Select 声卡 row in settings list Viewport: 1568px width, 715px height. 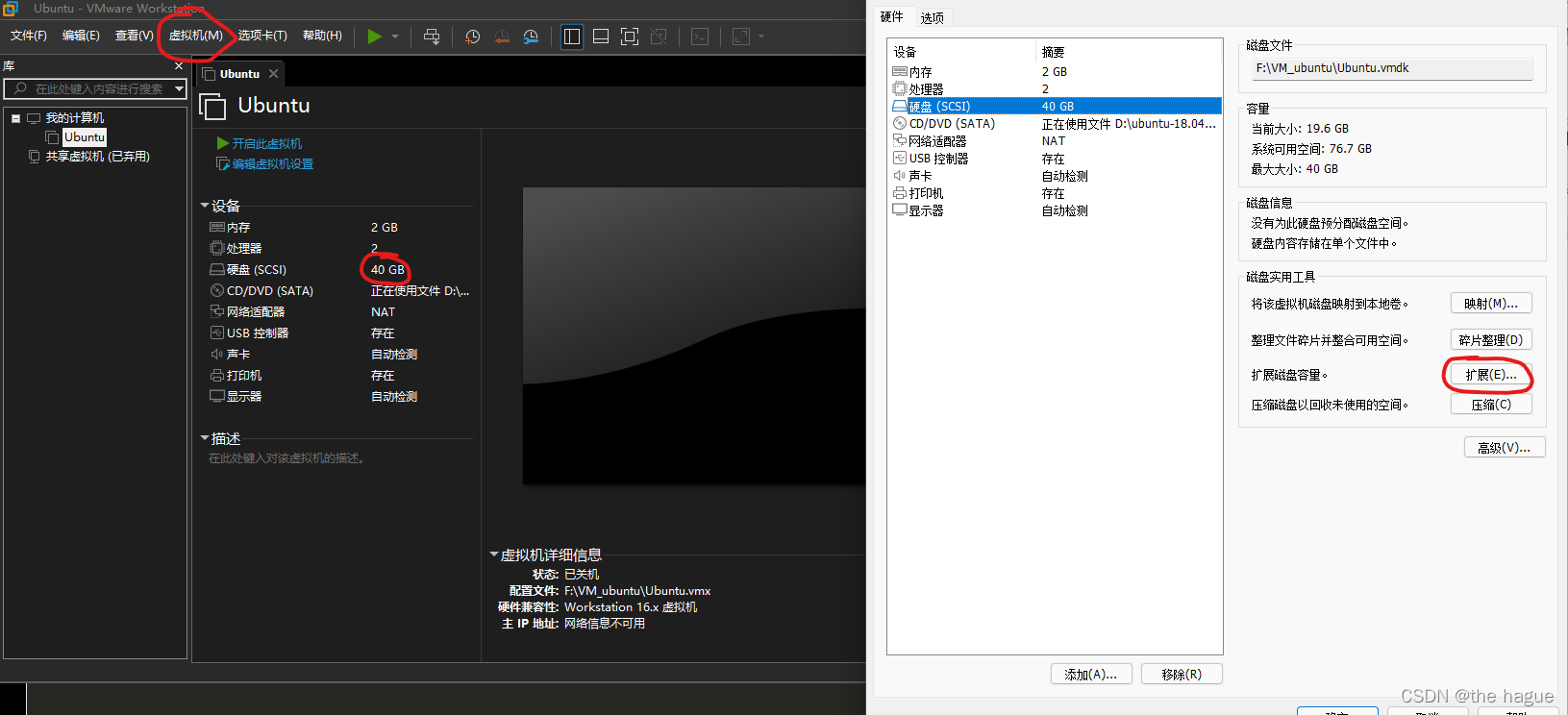tap(1056, 176)
